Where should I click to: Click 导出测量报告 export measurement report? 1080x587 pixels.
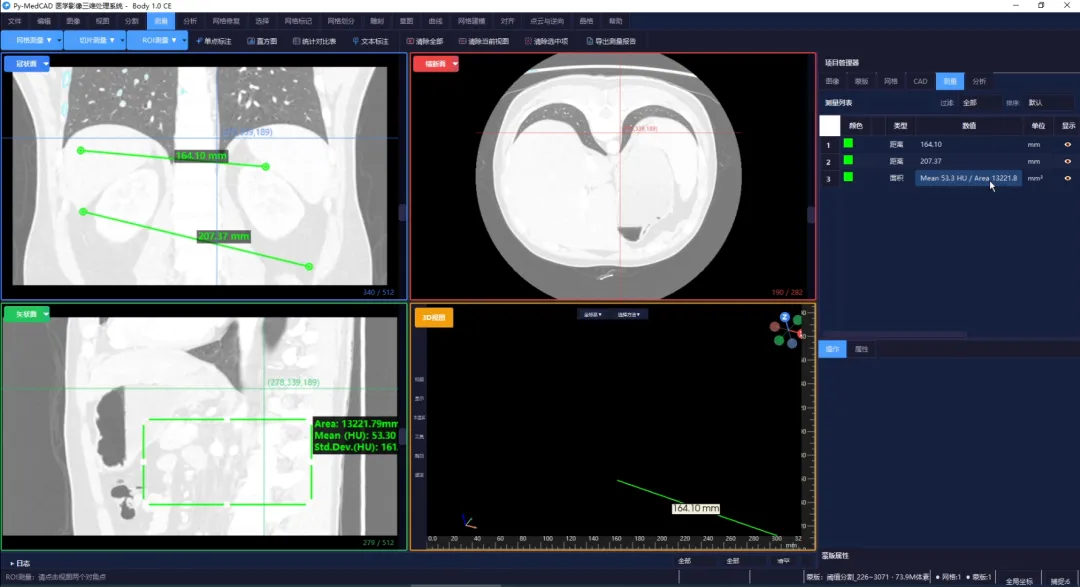coord(611,41)
